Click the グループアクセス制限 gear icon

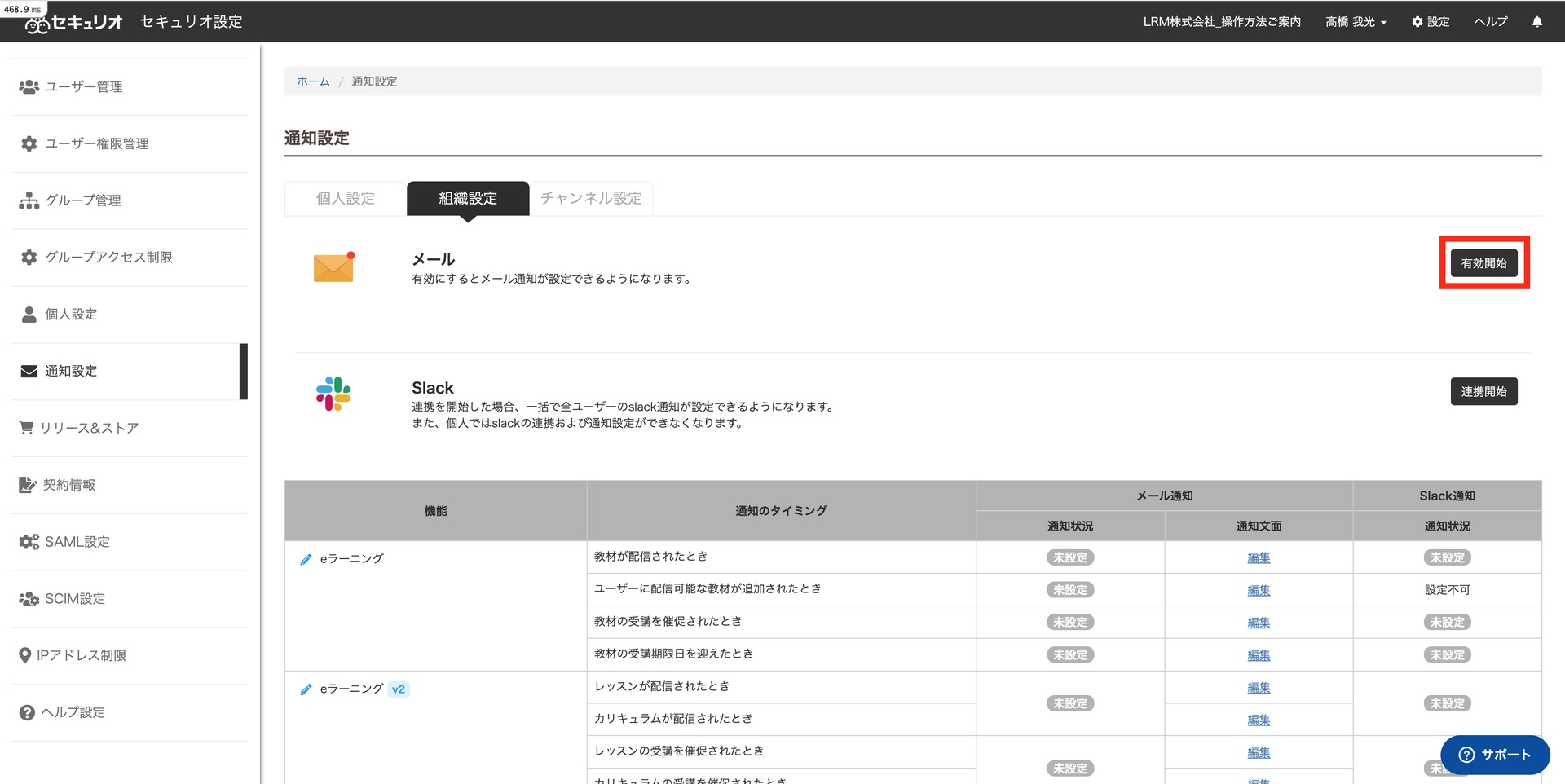click(x=29, y=258)
